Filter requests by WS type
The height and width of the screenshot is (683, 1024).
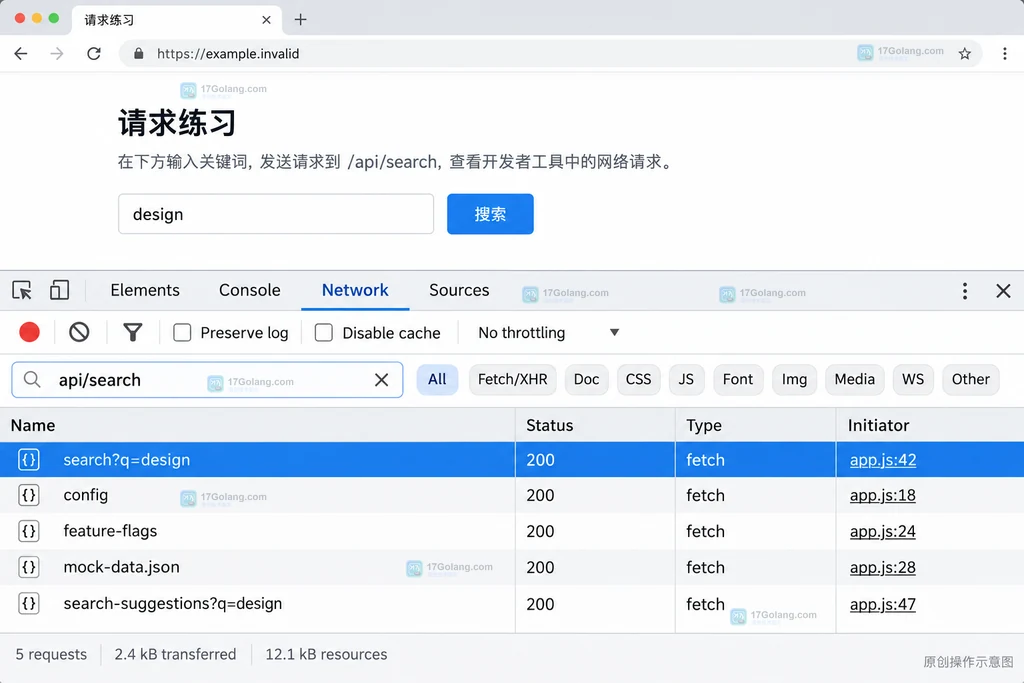[x=913, y=379]
